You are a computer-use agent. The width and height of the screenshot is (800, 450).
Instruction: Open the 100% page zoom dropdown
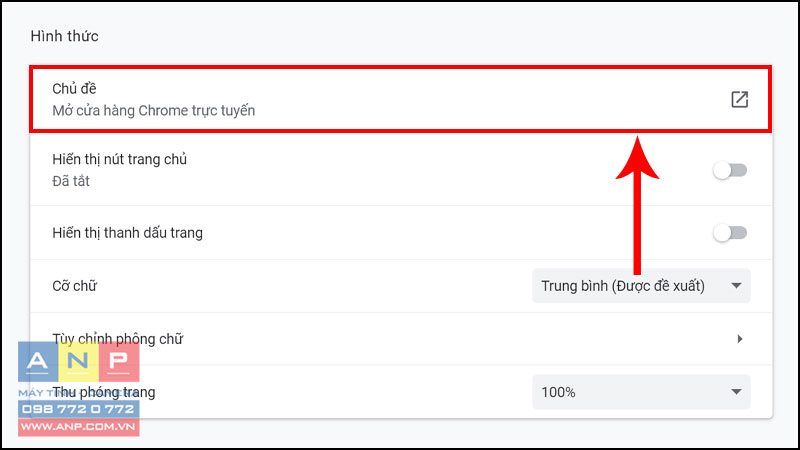641,392
